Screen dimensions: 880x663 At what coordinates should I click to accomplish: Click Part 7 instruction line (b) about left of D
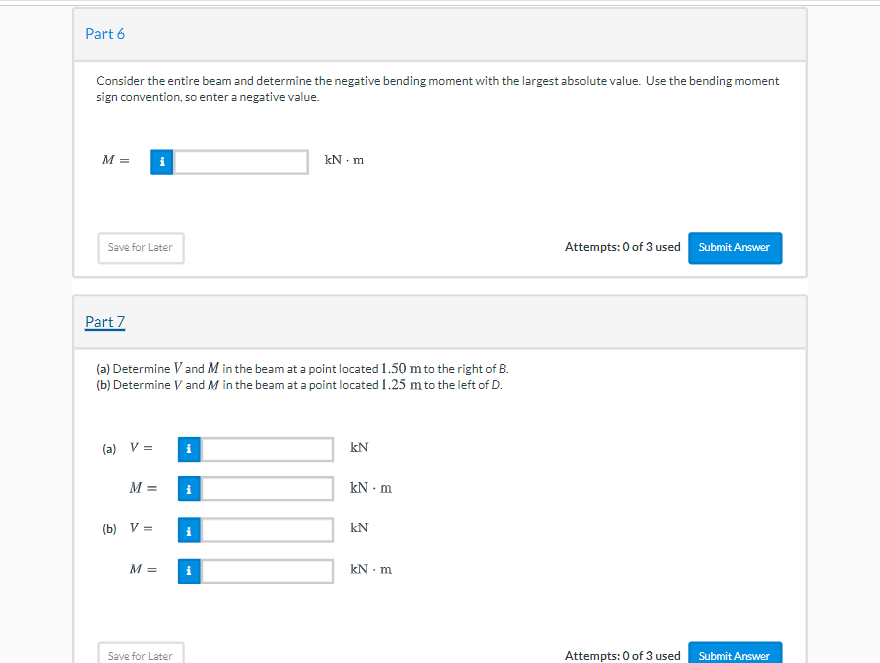pyautogui.click(x=300, y=385)
